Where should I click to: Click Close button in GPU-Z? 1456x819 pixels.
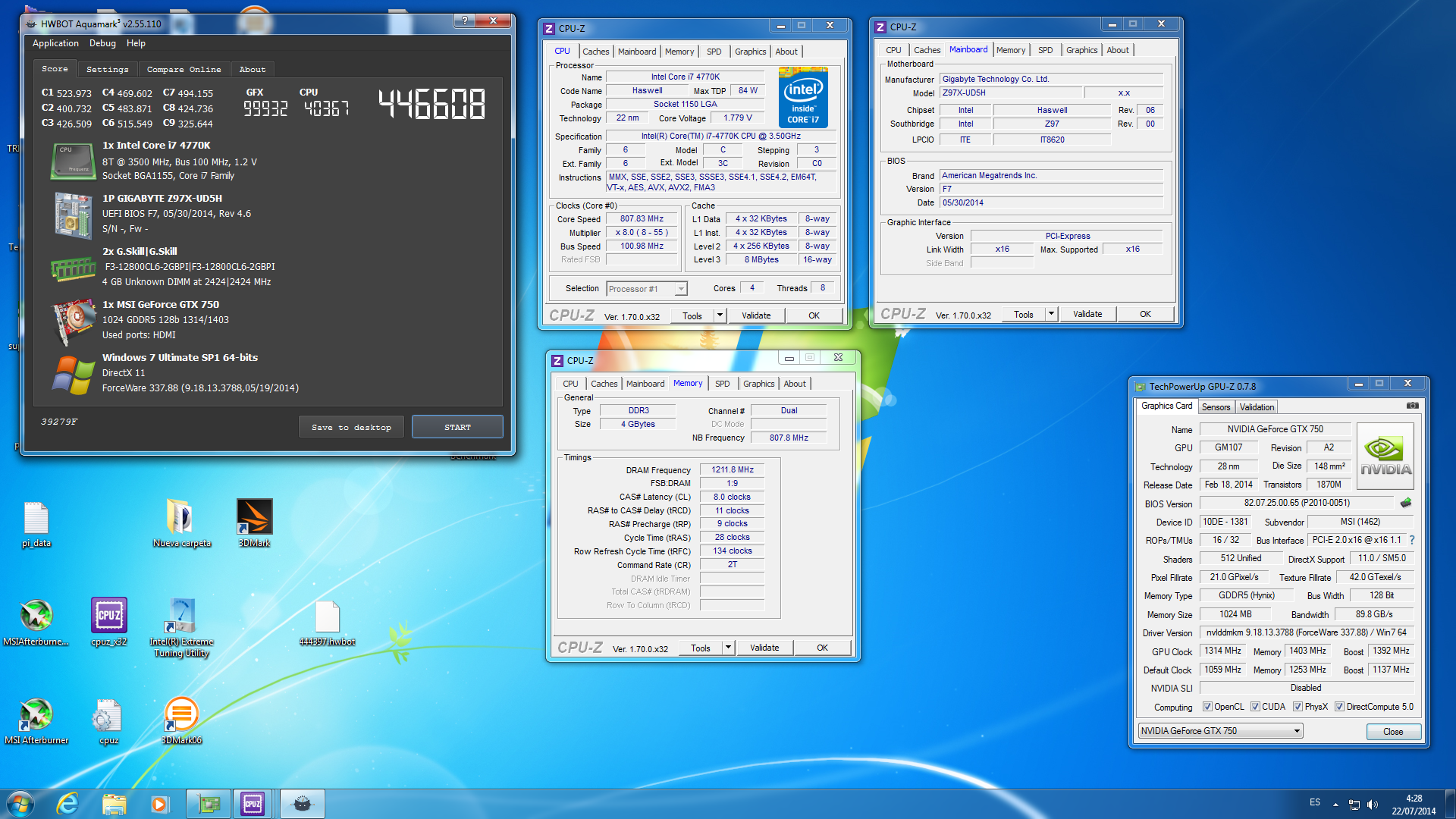(1393, 732)
